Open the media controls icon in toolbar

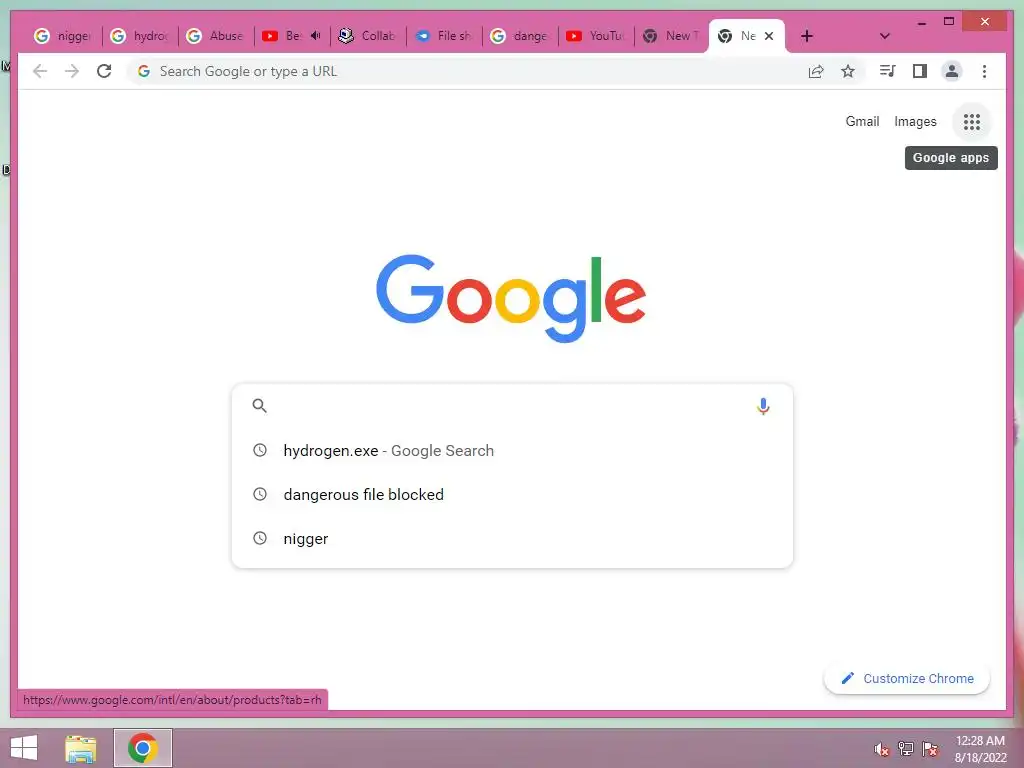pyautogui.click(x=887, y=71)
